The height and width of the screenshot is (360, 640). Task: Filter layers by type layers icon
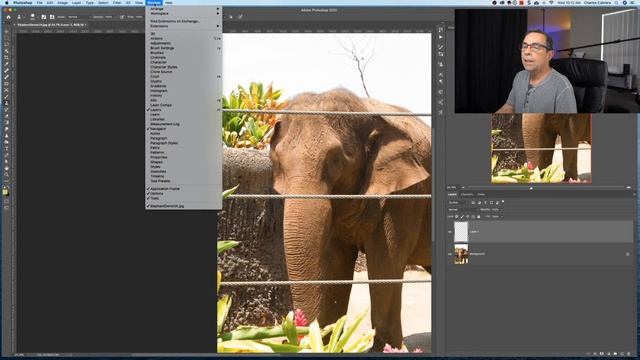point(485,202)
